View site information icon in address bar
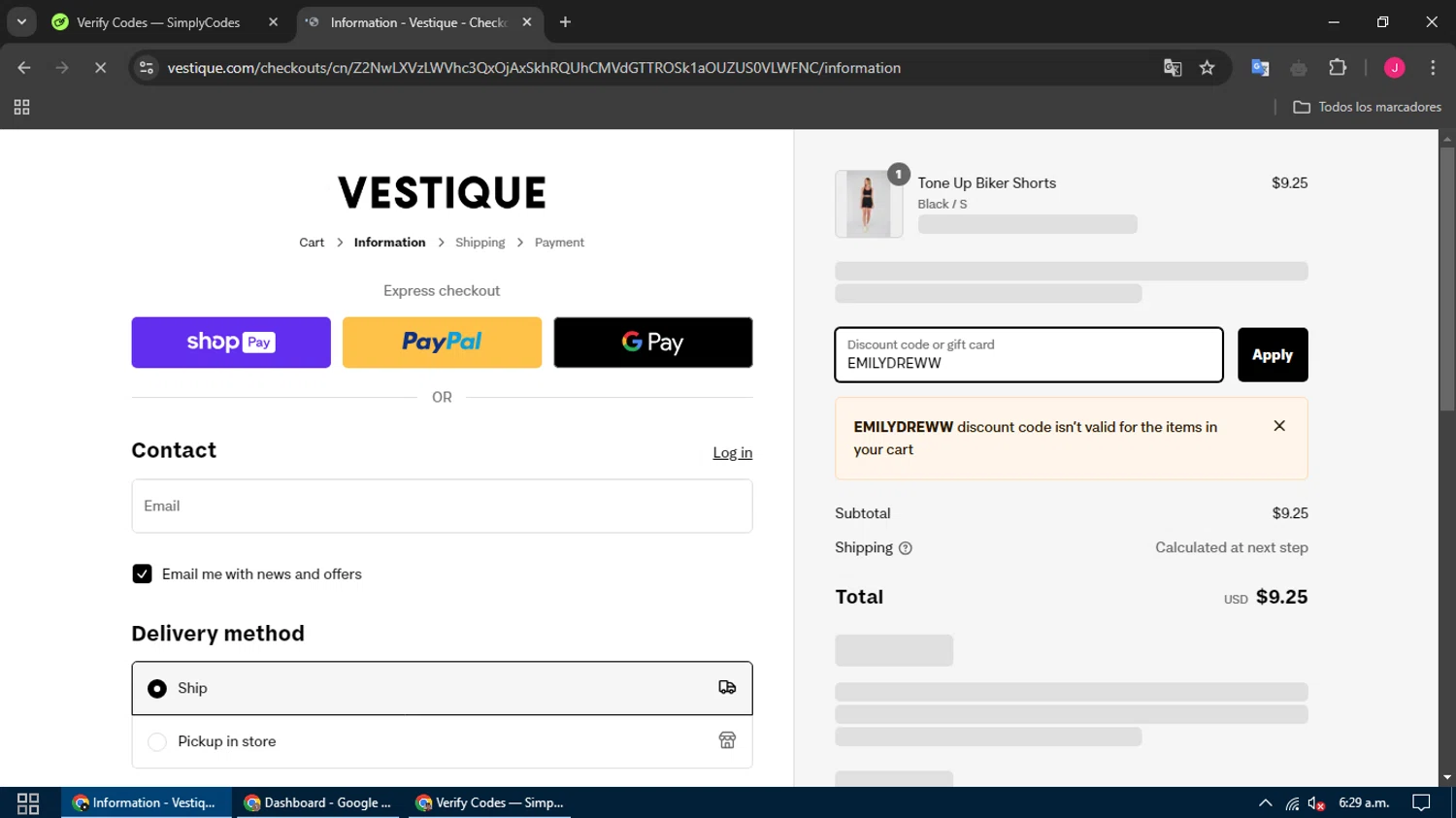1456x818 pixels. click(147, 68)
